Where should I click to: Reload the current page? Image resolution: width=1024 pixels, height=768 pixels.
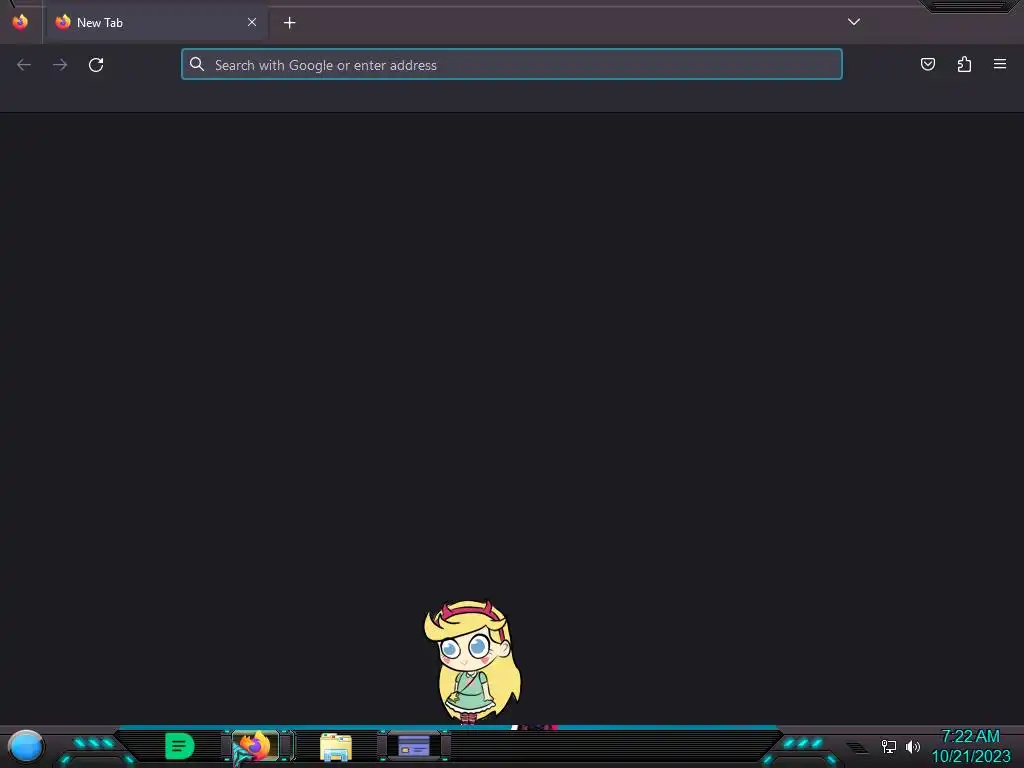coord(96,65)
